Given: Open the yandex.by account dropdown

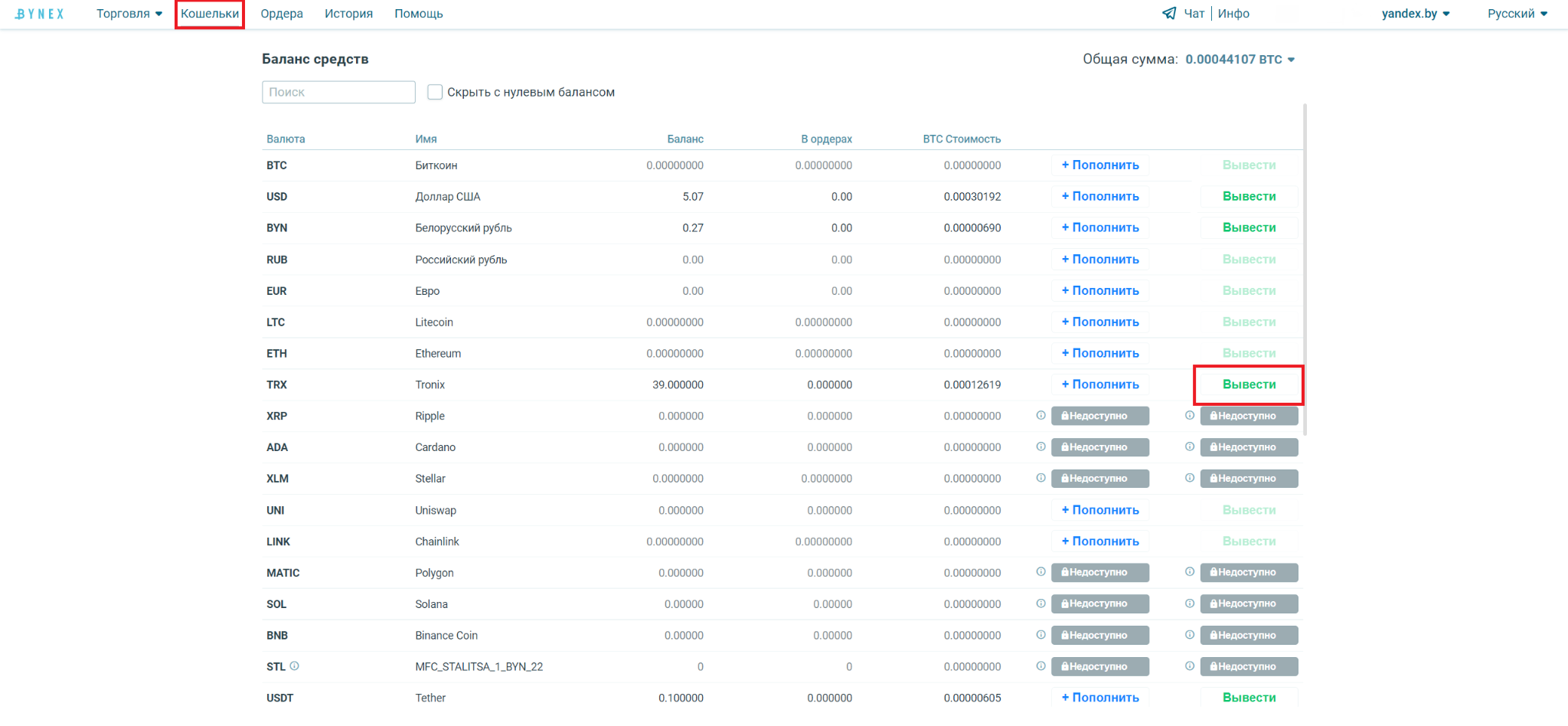Looking at the screenshot, I should (x=1416, y=14).
